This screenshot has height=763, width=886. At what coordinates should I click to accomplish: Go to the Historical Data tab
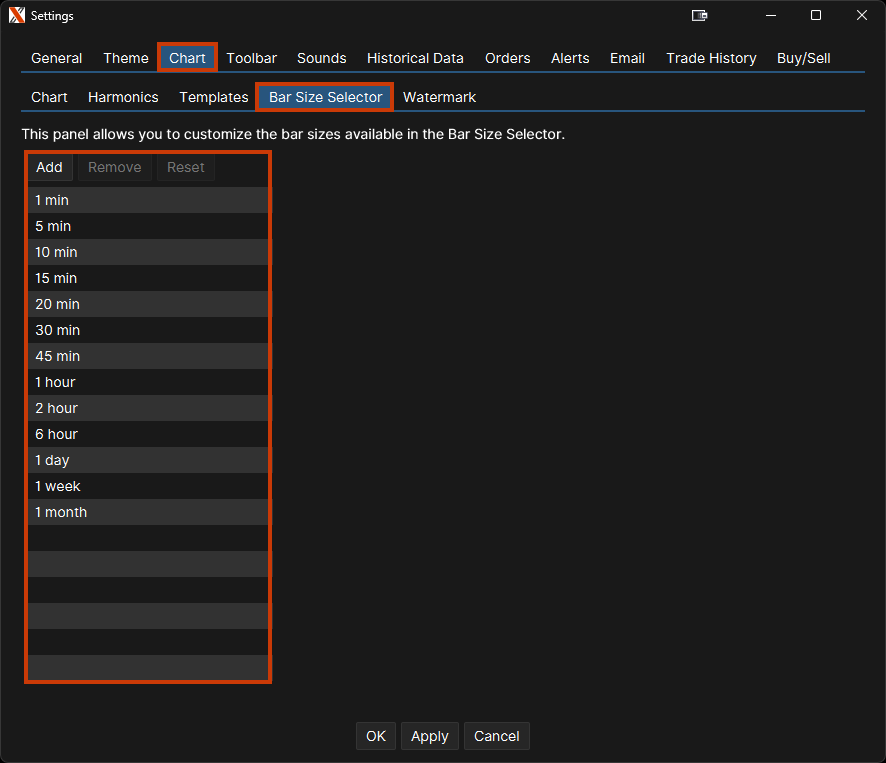415,58
